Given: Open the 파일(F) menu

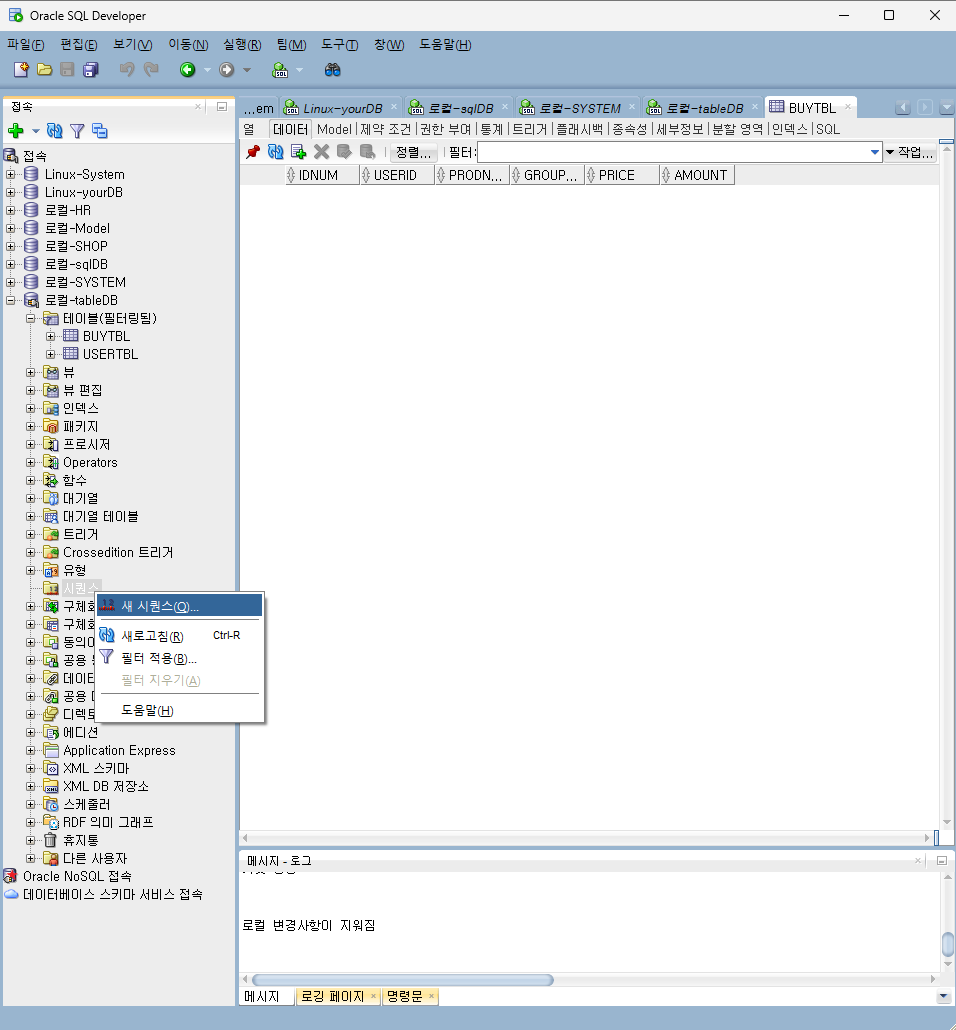Looking at the screenshot, I should click(26, 45).
